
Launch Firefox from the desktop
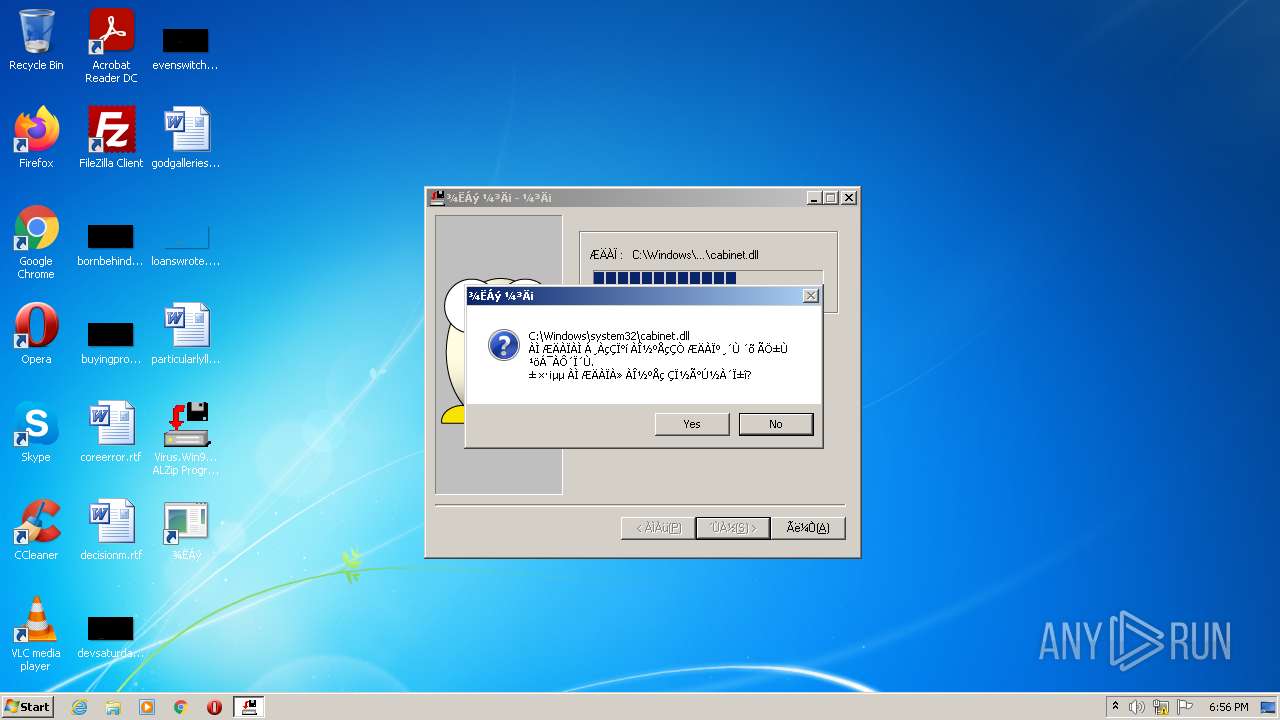point(36,138)
